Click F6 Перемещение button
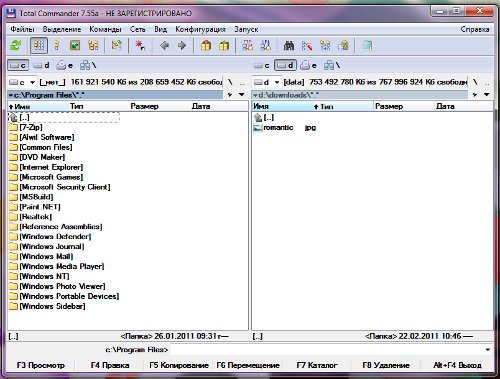 [x=248, y=365]
